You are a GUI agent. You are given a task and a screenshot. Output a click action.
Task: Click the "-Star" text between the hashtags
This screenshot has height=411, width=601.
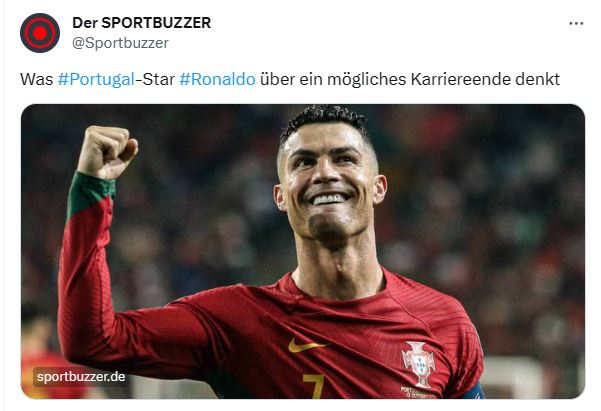coord(155,79)
